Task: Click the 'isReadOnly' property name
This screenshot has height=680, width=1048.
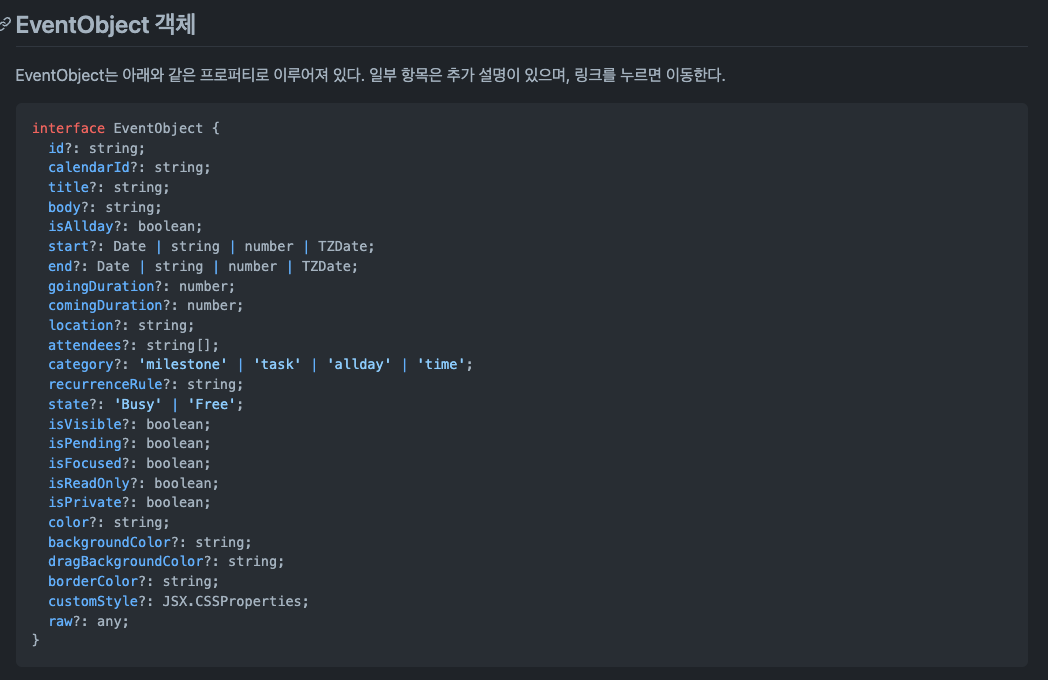Action: [88, 483]
